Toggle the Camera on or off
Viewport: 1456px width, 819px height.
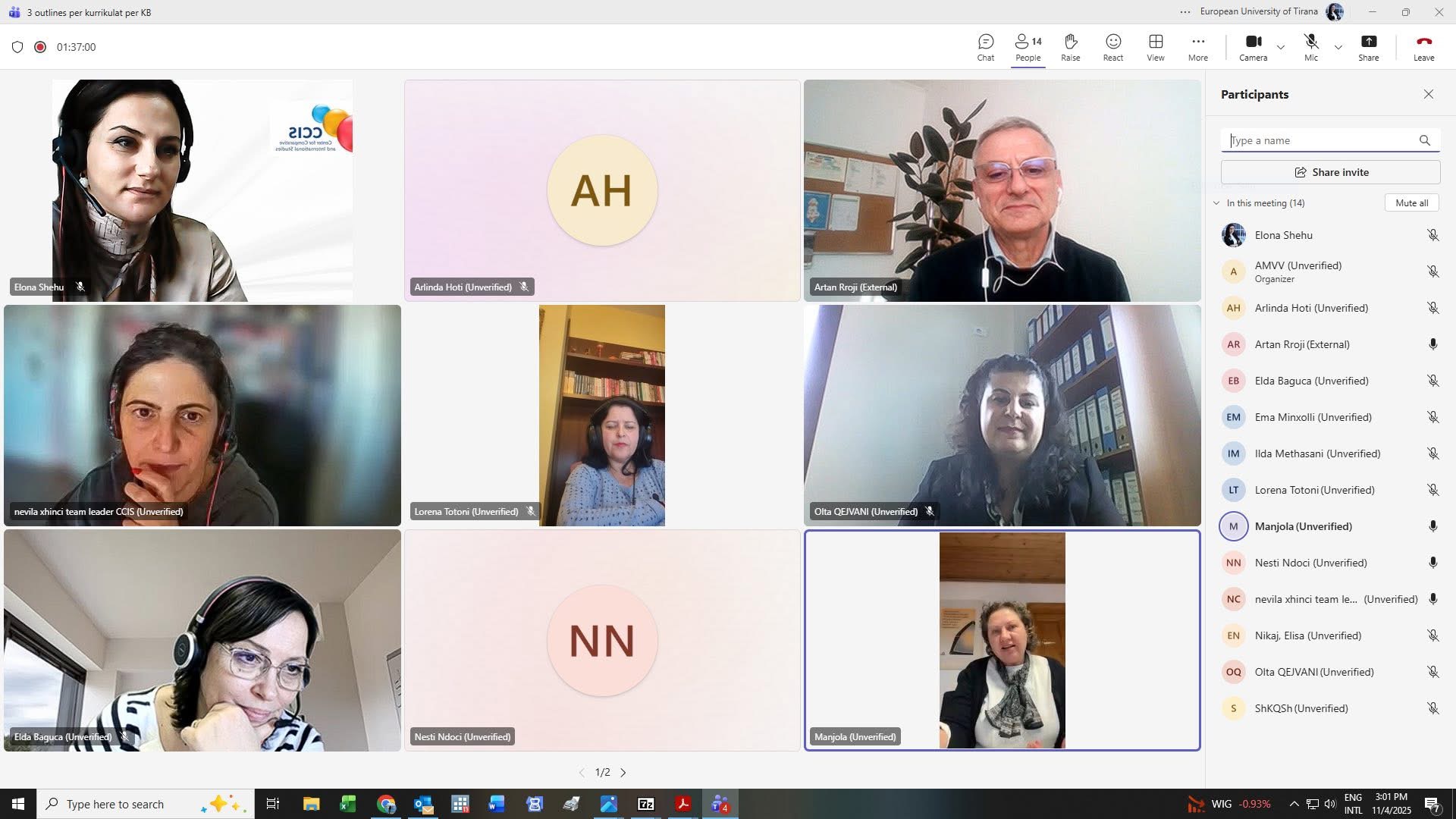click(1253, 47)
